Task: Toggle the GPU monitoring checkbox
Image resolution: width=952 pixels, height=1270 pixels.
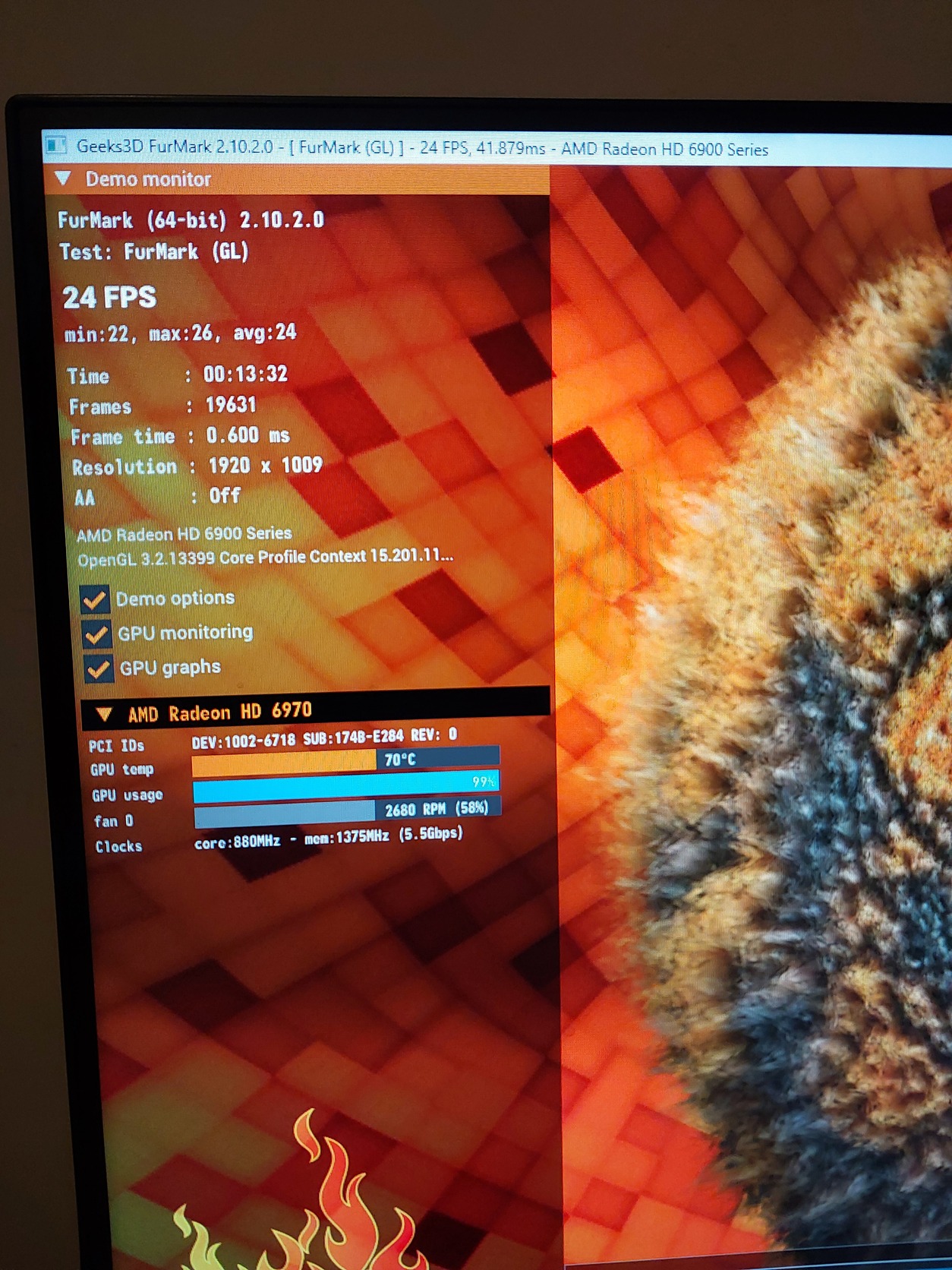Action: pos(96,634)
